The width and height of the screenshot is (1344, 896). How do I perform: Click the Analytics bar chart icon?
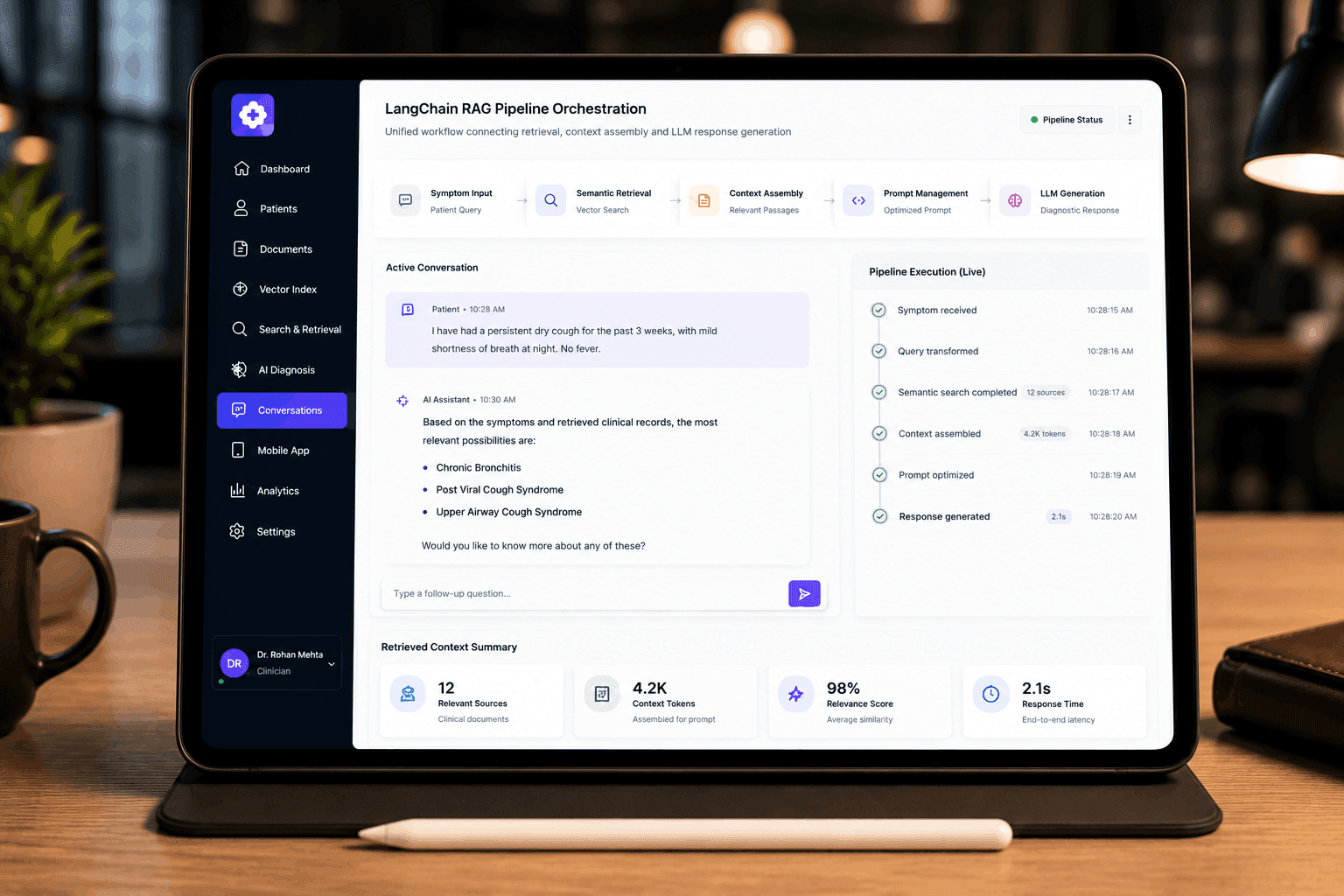tap(237, 490)
